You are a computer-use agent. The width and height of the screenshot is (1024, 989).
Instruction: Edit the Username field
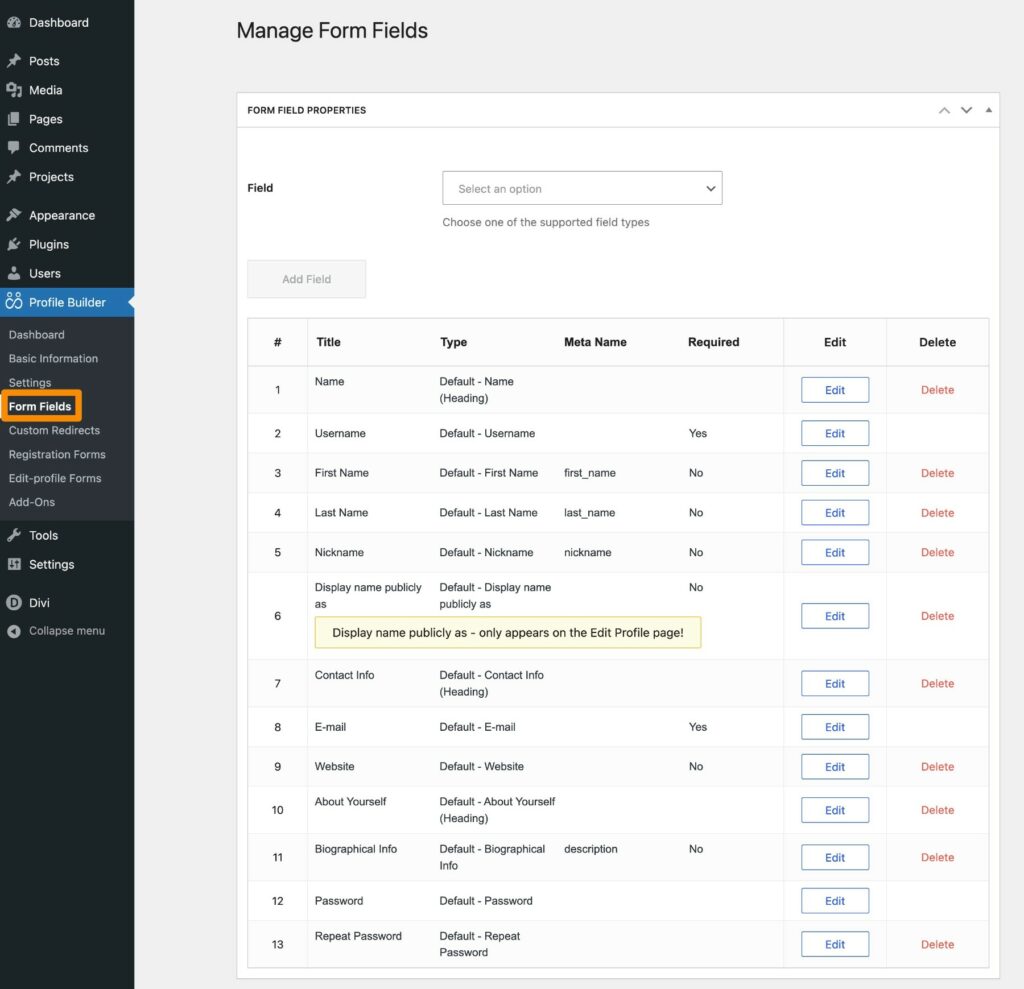835,433
